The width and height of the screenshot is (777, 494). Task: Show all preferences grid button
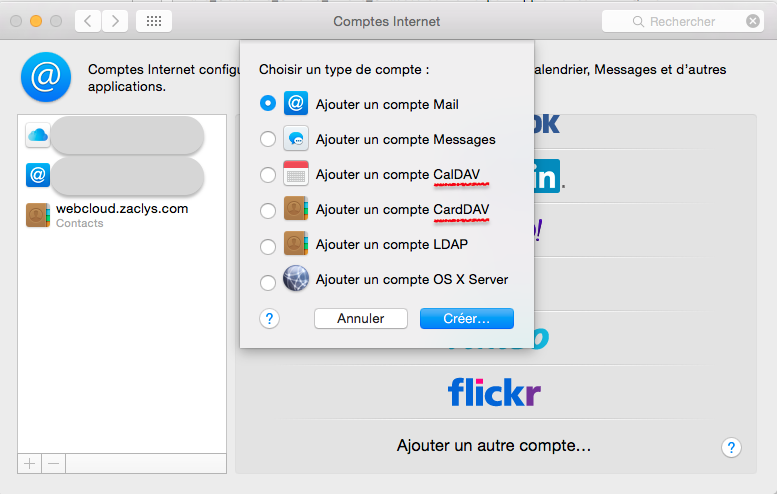coord(153,21)
